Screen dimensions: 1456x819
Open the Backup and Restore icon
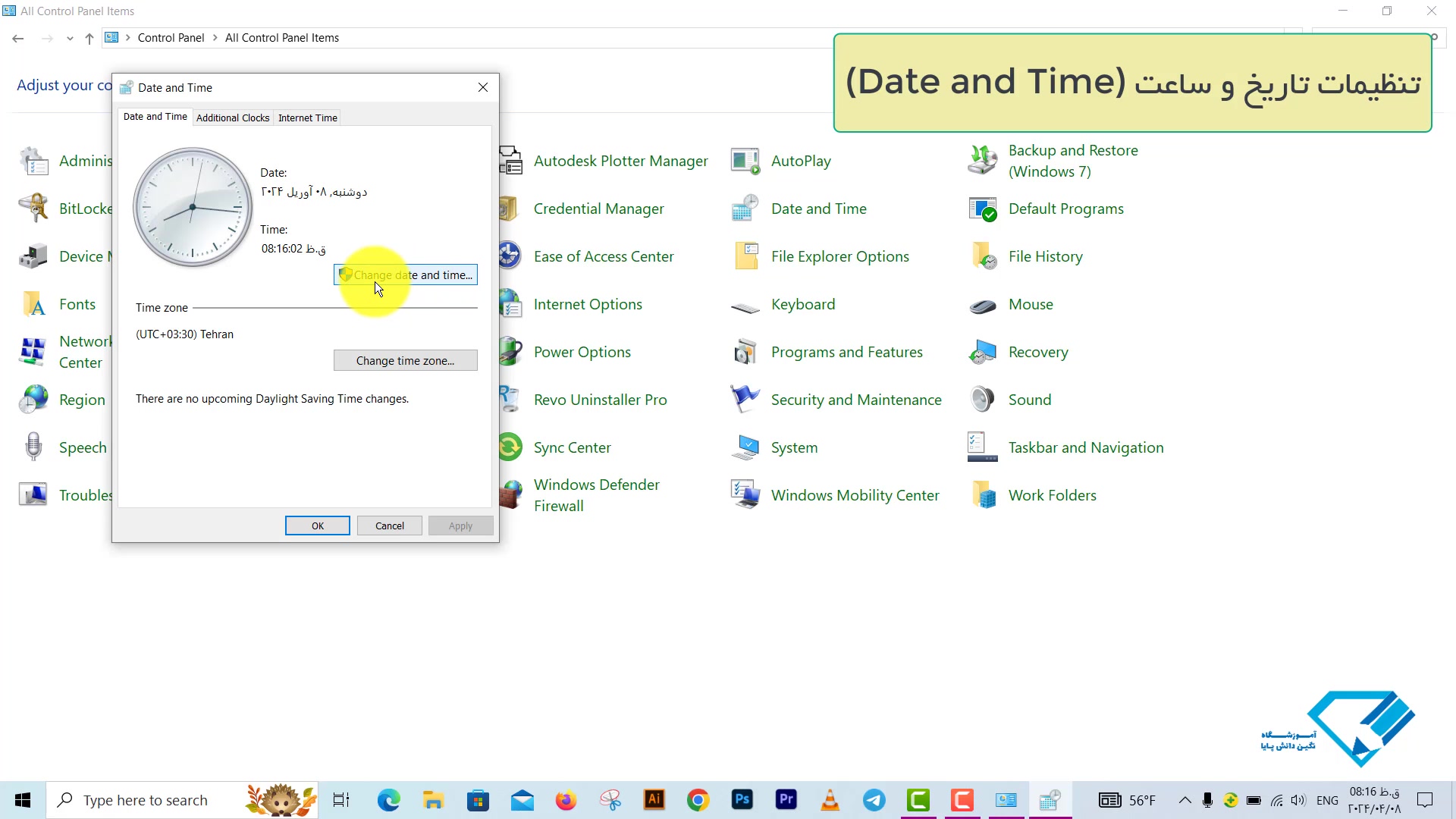pyautogui.click(x=983, y=160)
